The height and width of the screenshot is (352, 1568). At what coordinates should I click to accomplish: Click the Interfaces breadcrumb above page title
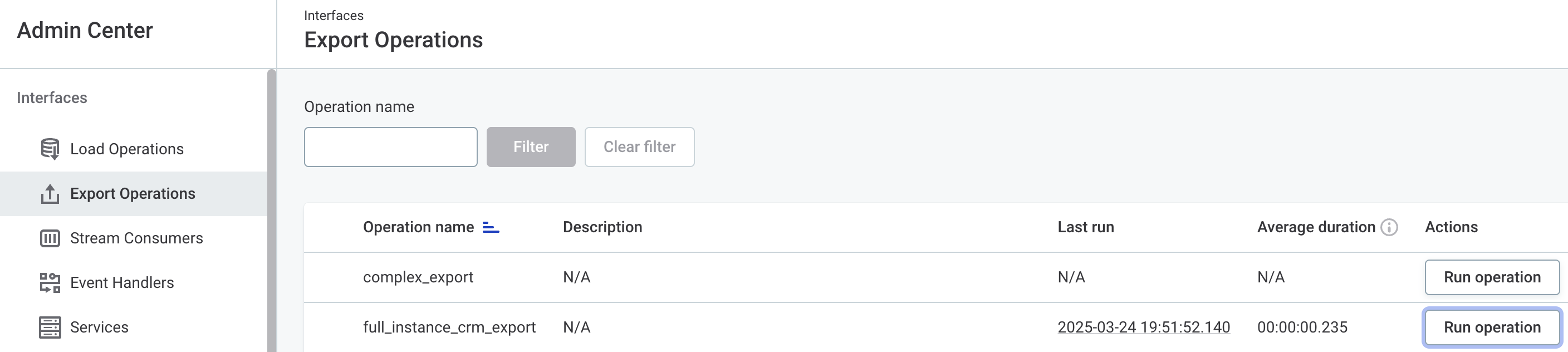point(334,16)
